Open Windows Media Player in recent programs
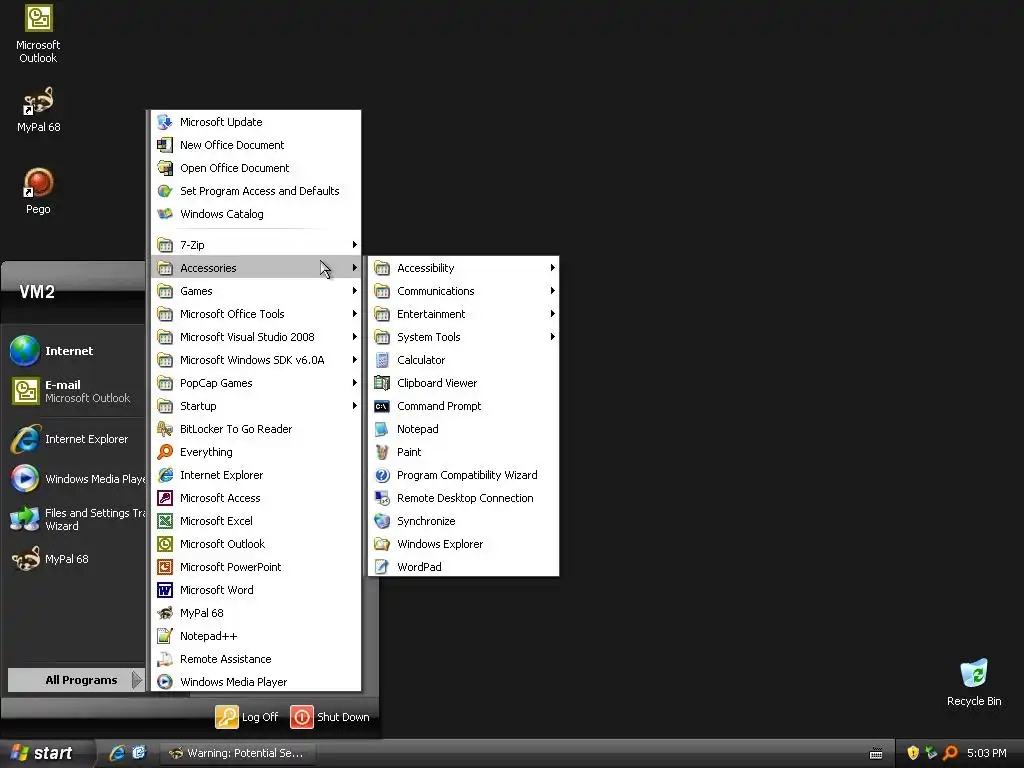Viewport: 1024px width, 768px height. click(76, 479)
